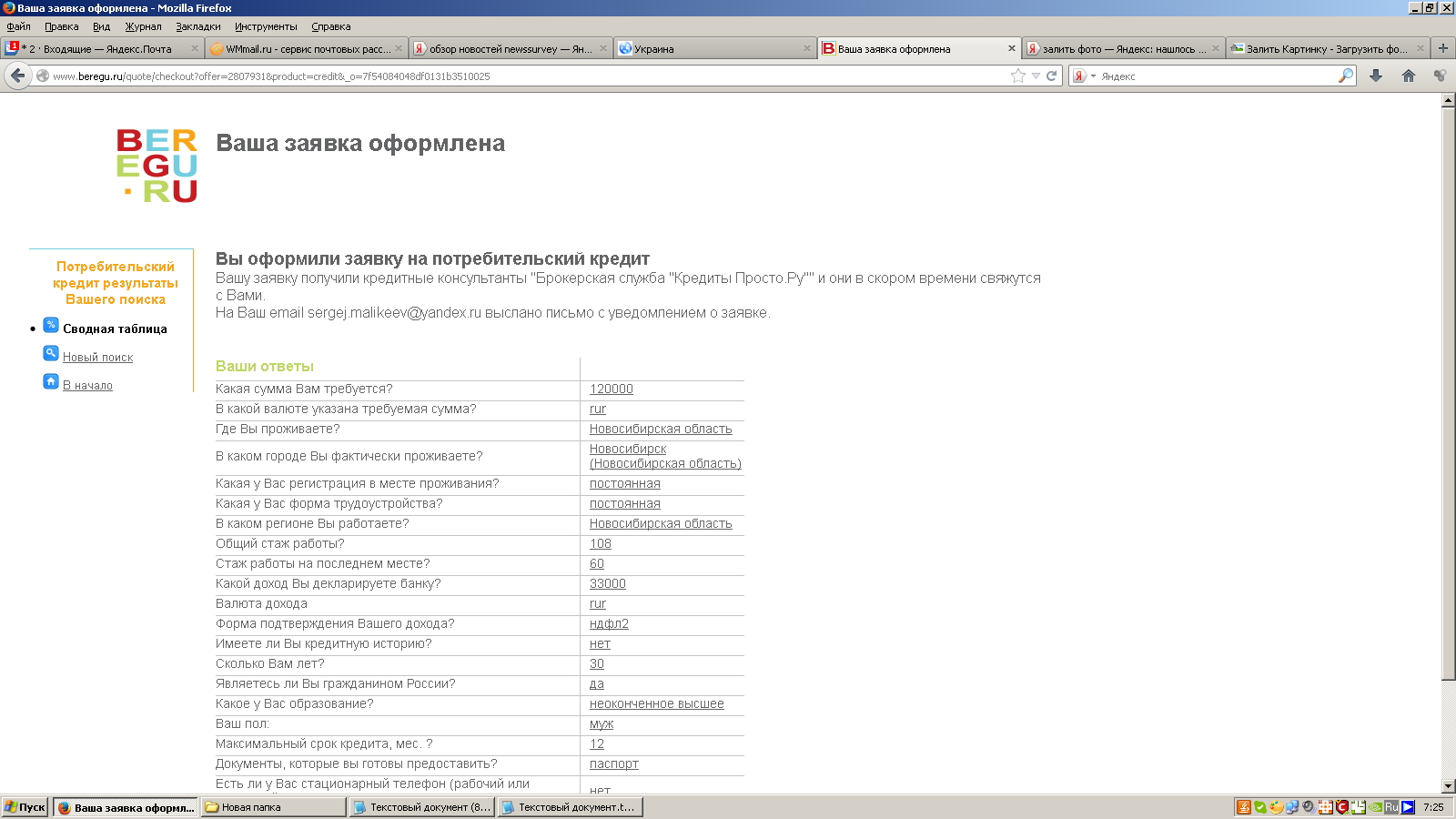Click the speaker volume tray icon
Viewport: 1456px width, 819px height.
pos(1309,807)
